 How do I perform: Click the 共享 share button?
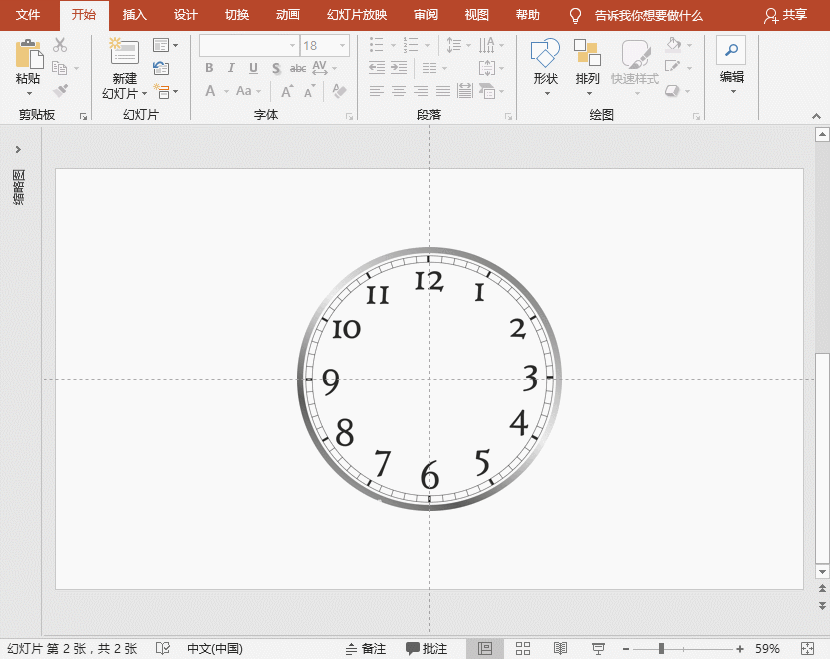(x=785, y=15)
